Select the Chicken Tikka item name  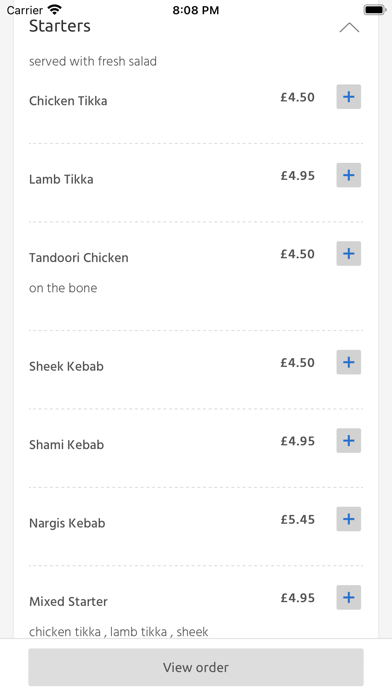68,101
